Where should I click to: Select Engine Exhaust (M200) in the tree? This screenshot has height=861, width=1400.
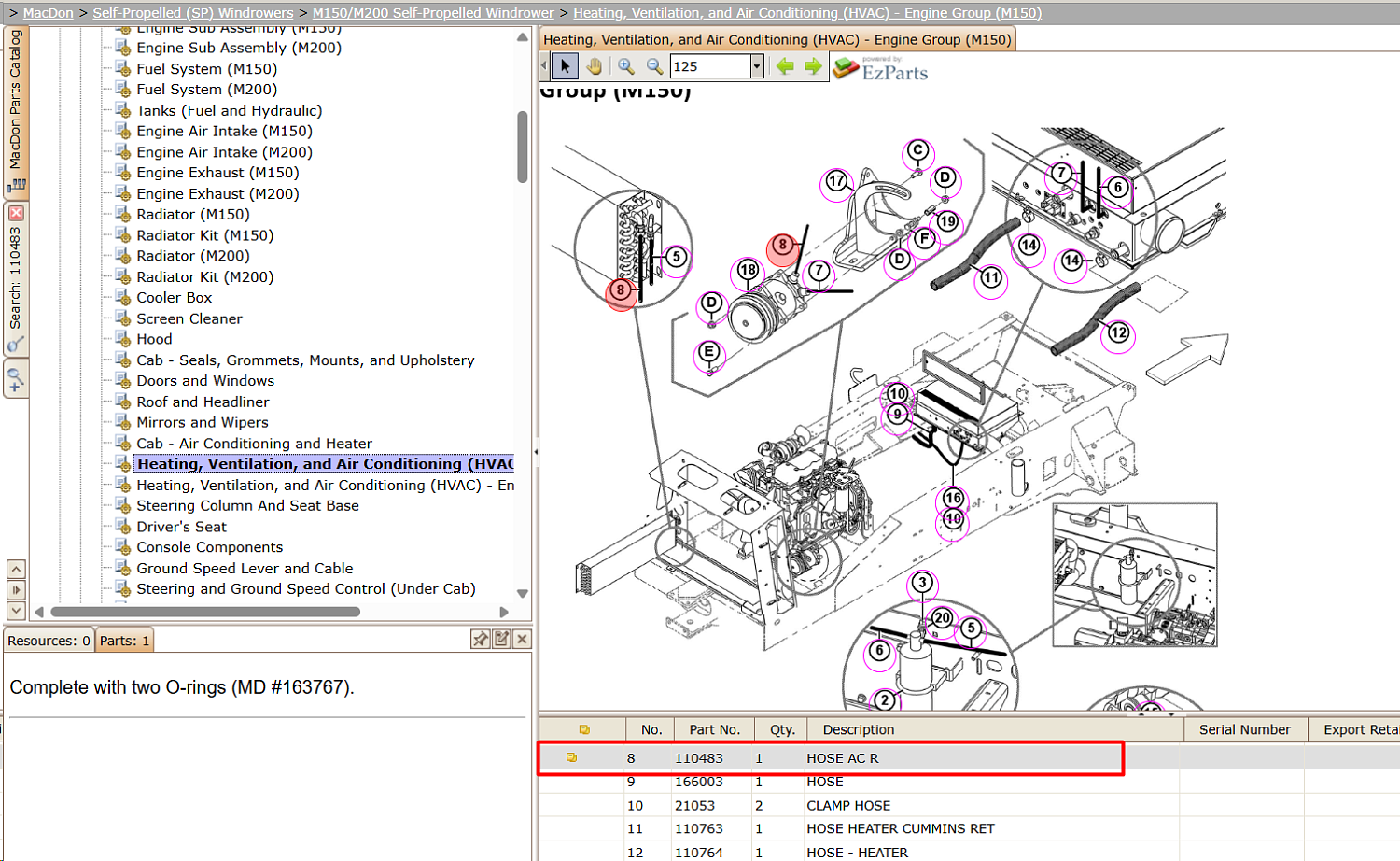(x=217, y=193)
